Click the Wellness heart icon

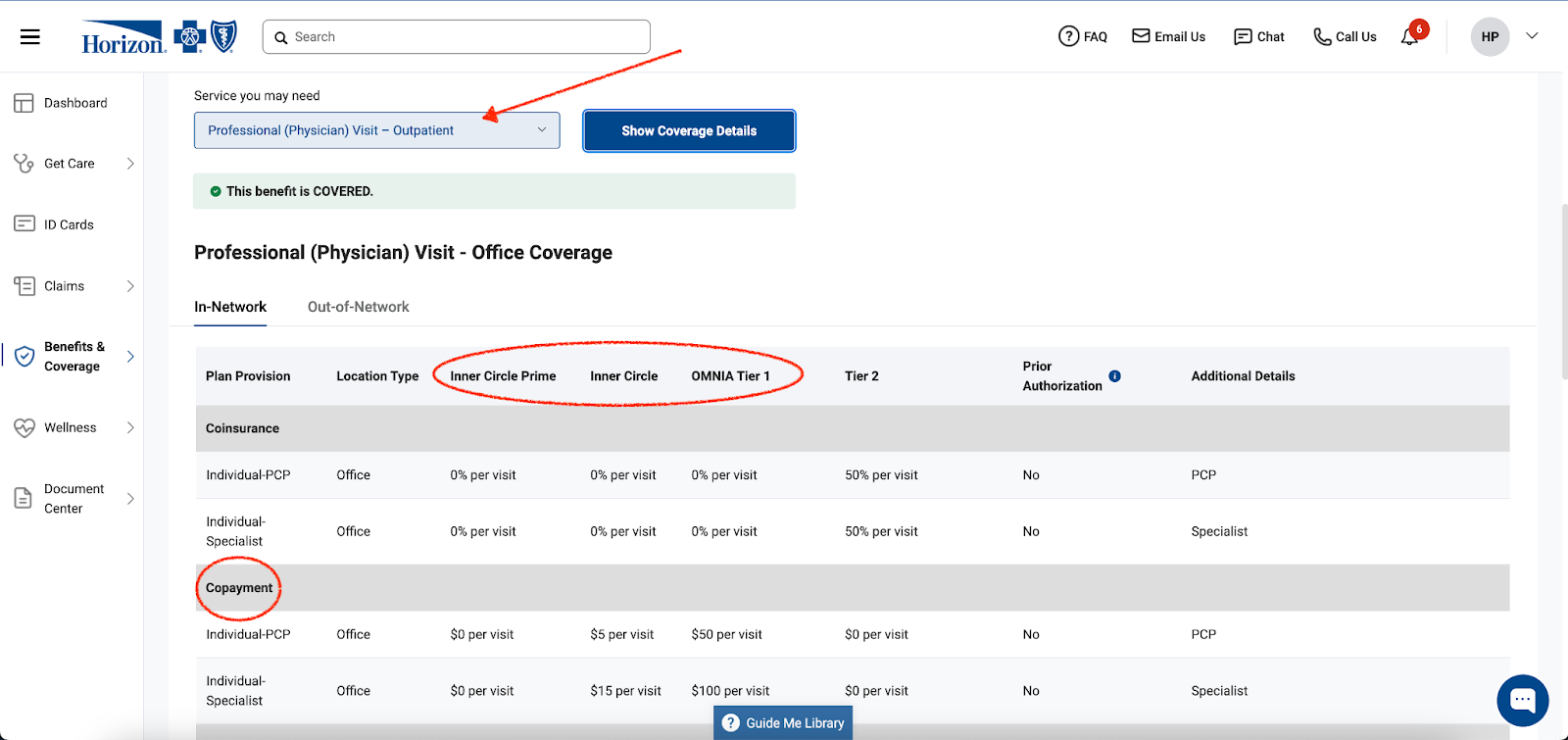(x=24, y=428)
